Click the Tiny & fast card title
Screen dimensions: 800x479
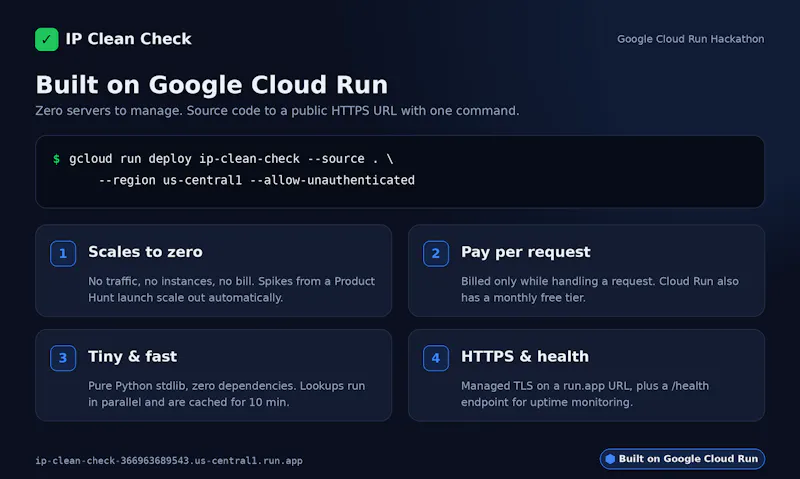[x=133, y=356]
